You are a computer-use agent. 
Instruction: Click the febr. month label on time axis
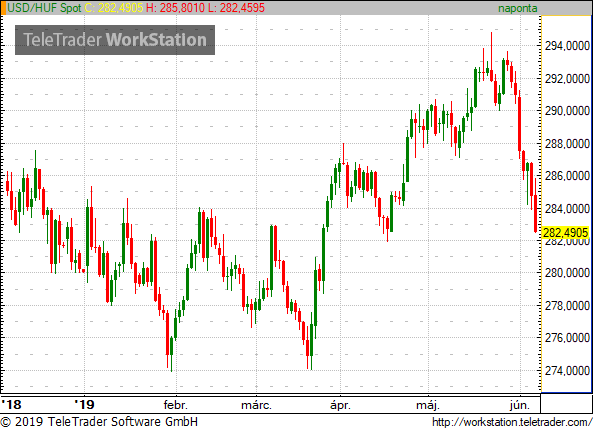click(x=175, y=405)
